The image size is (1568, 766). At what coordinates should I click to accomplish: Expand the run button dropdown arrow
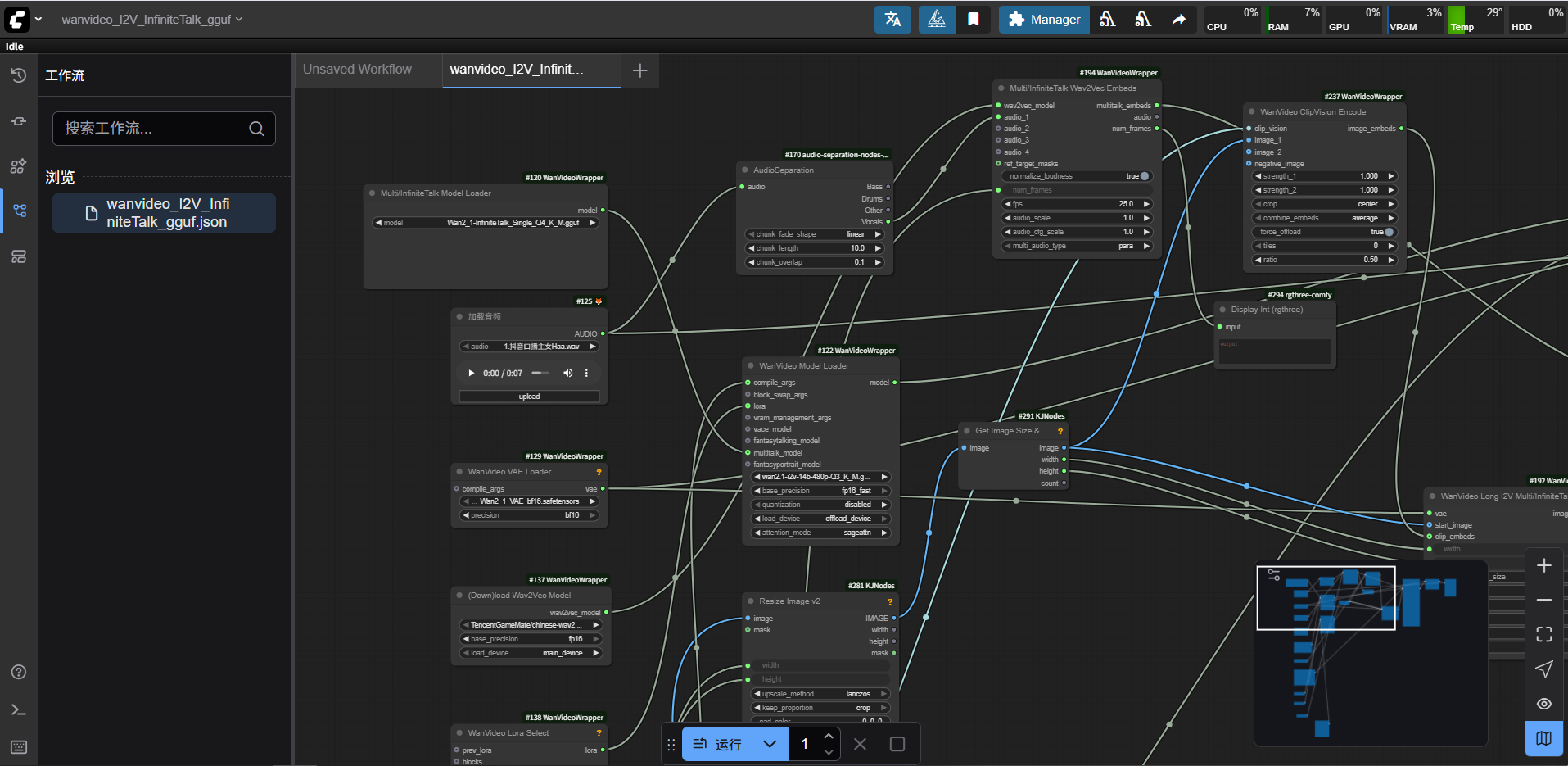click(x=769, y=744)
